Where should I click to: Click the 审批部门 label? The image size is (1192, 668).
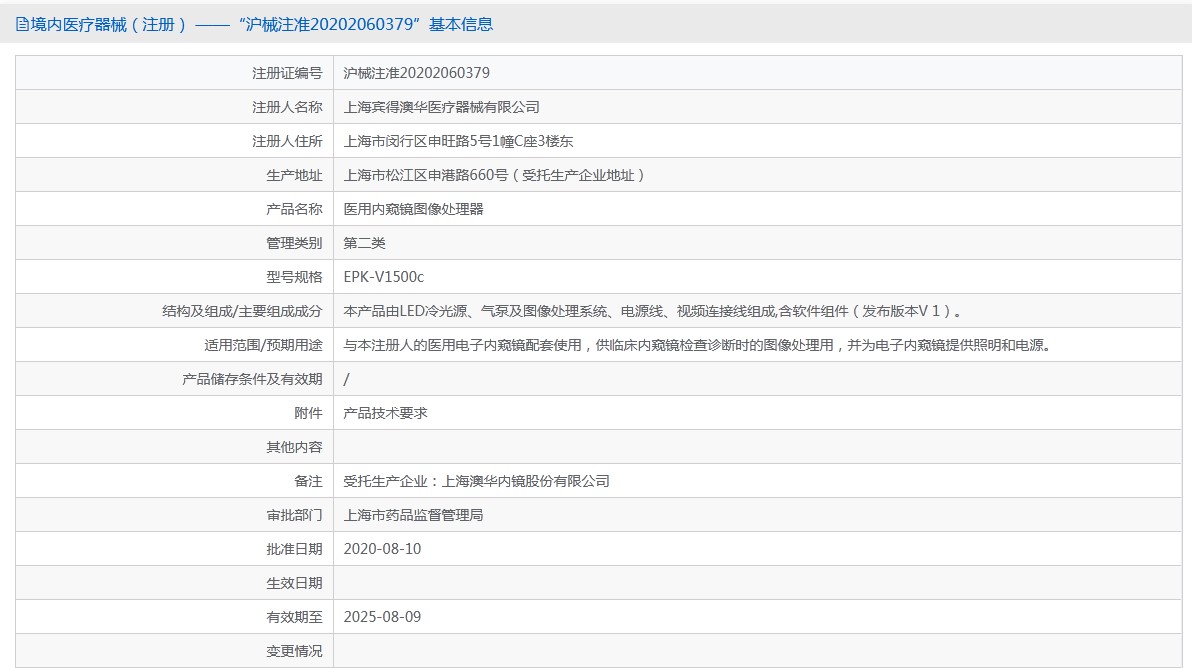click(294, 515)
